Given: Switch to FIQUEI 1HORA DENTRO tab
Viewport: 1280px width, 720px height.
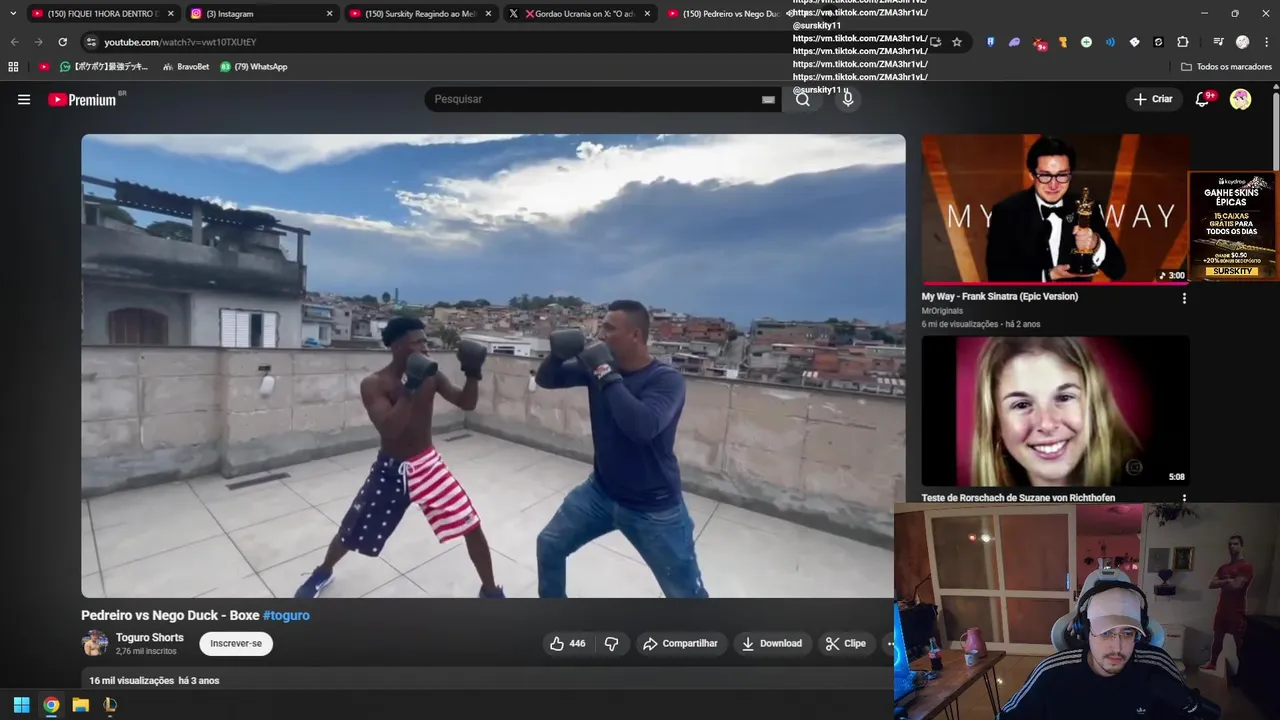Looking at the screenshot, I should (x=102, y=14).
